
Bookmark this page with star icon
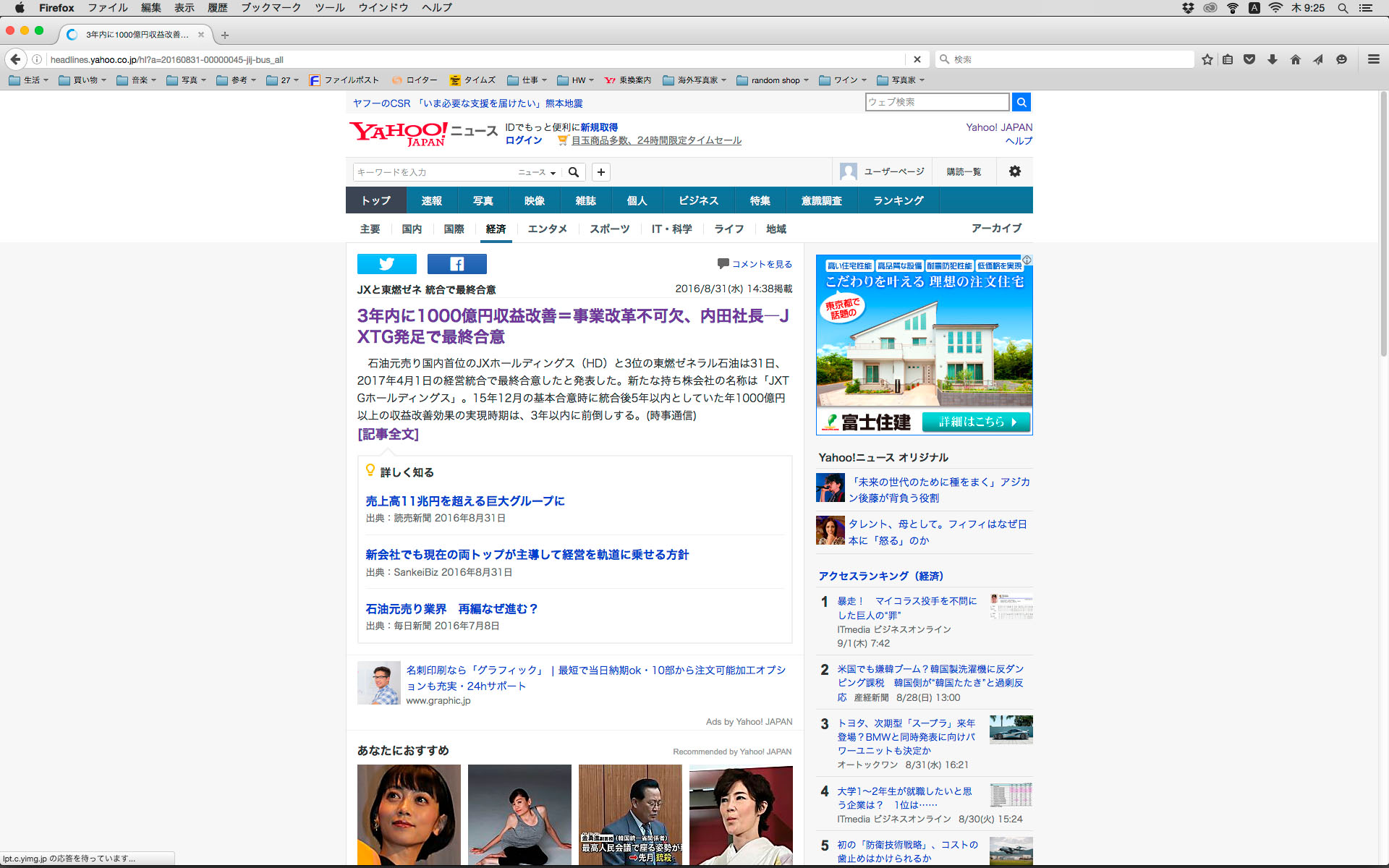click(x=1207, y=59)
